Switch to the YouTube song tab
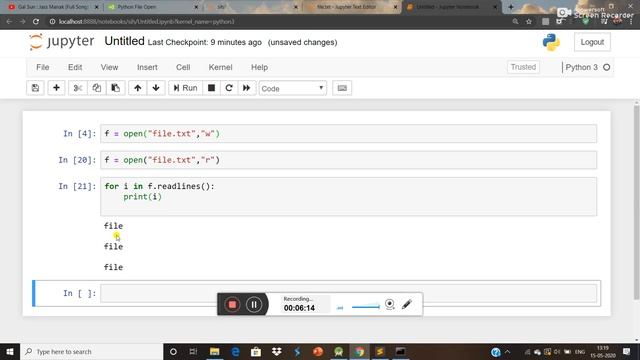 coord(53,7)
